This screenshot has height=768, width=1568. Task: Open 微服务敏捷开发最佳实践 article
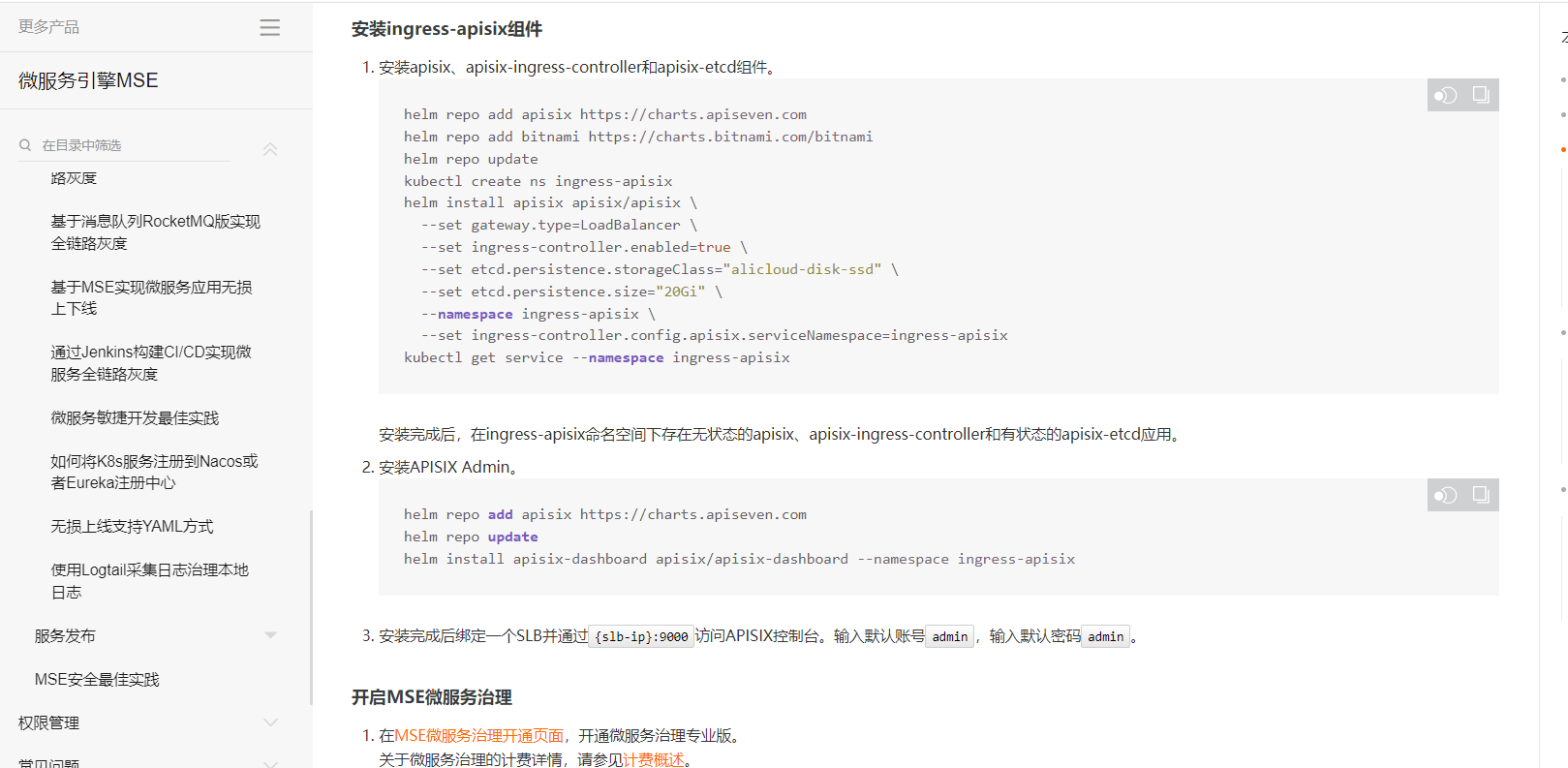tap(135, 417)
